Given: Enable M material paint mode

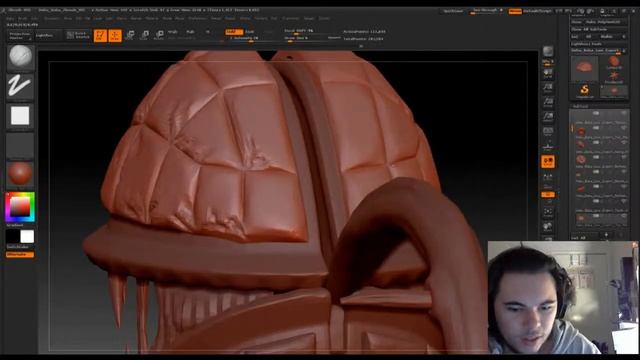Looking at the screenshot, I should pos(208,32).
